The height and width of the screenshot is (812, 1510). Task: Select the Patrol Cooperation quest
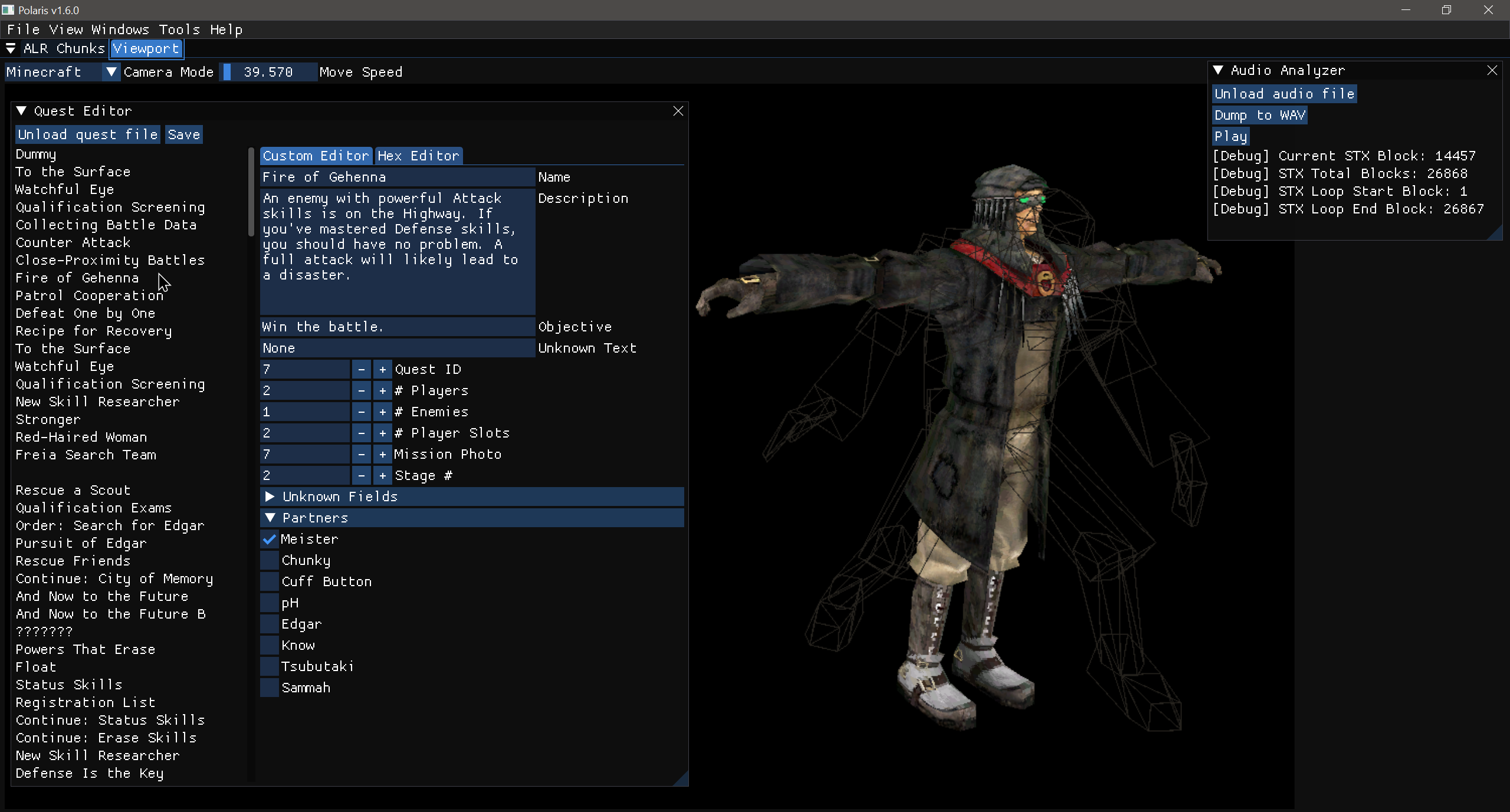[89, 295]
